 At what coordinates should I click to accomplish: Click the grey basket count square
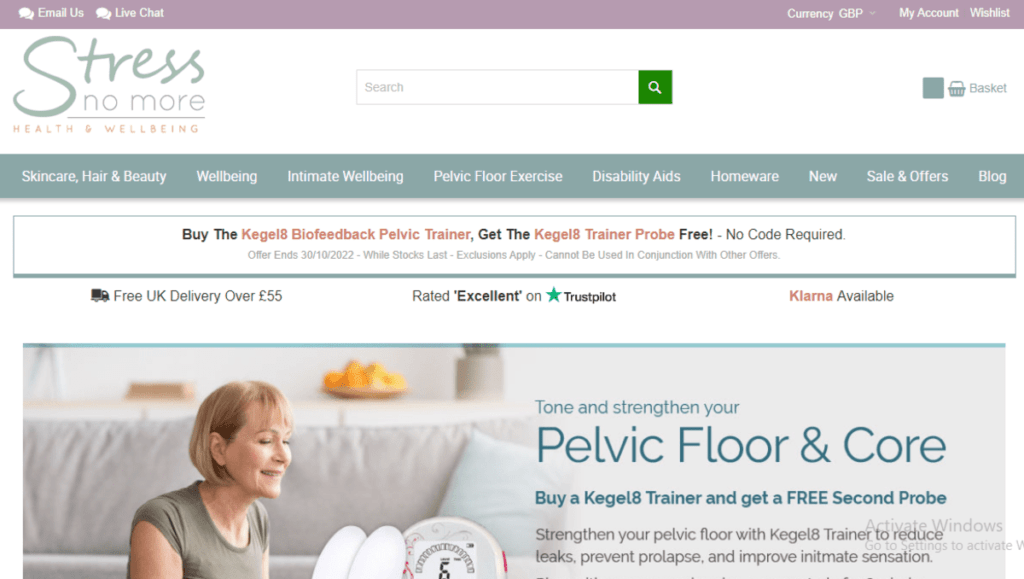coord(933,87)
